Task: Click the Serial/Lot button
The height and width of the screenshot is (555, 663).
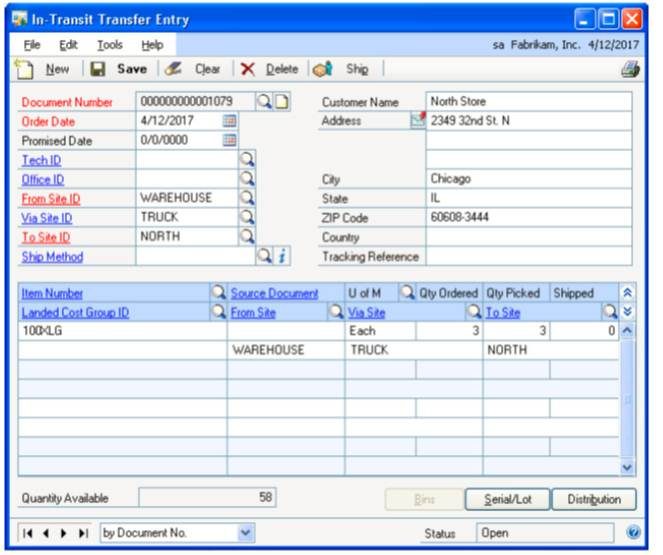Action: [507, 499]
